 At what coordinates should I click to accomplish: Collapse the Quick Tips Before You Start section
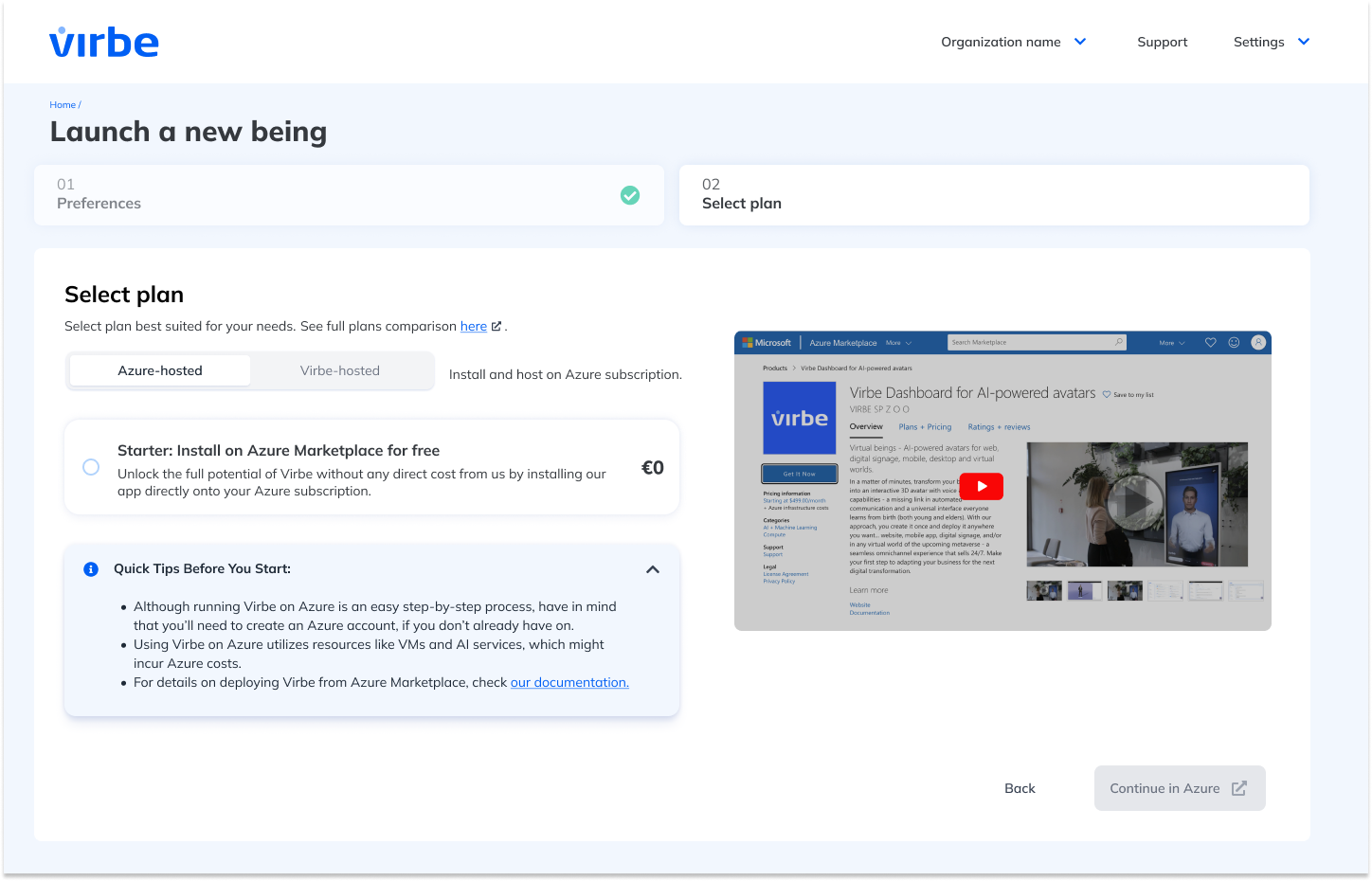click(653, 569)
